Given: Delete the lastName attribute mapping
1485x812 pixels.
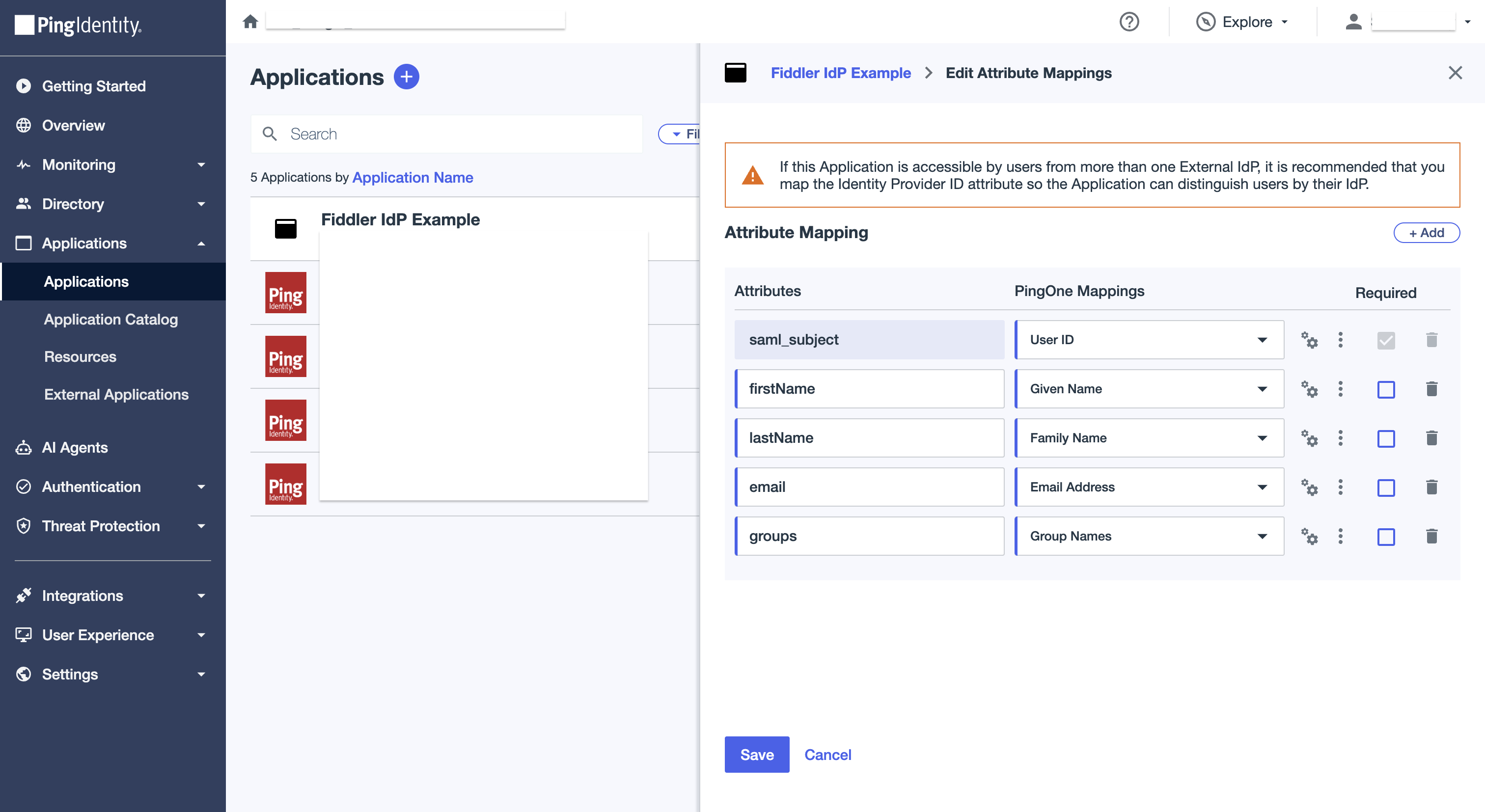Looking at the screenshot, I should click(x=1431, y=438).
